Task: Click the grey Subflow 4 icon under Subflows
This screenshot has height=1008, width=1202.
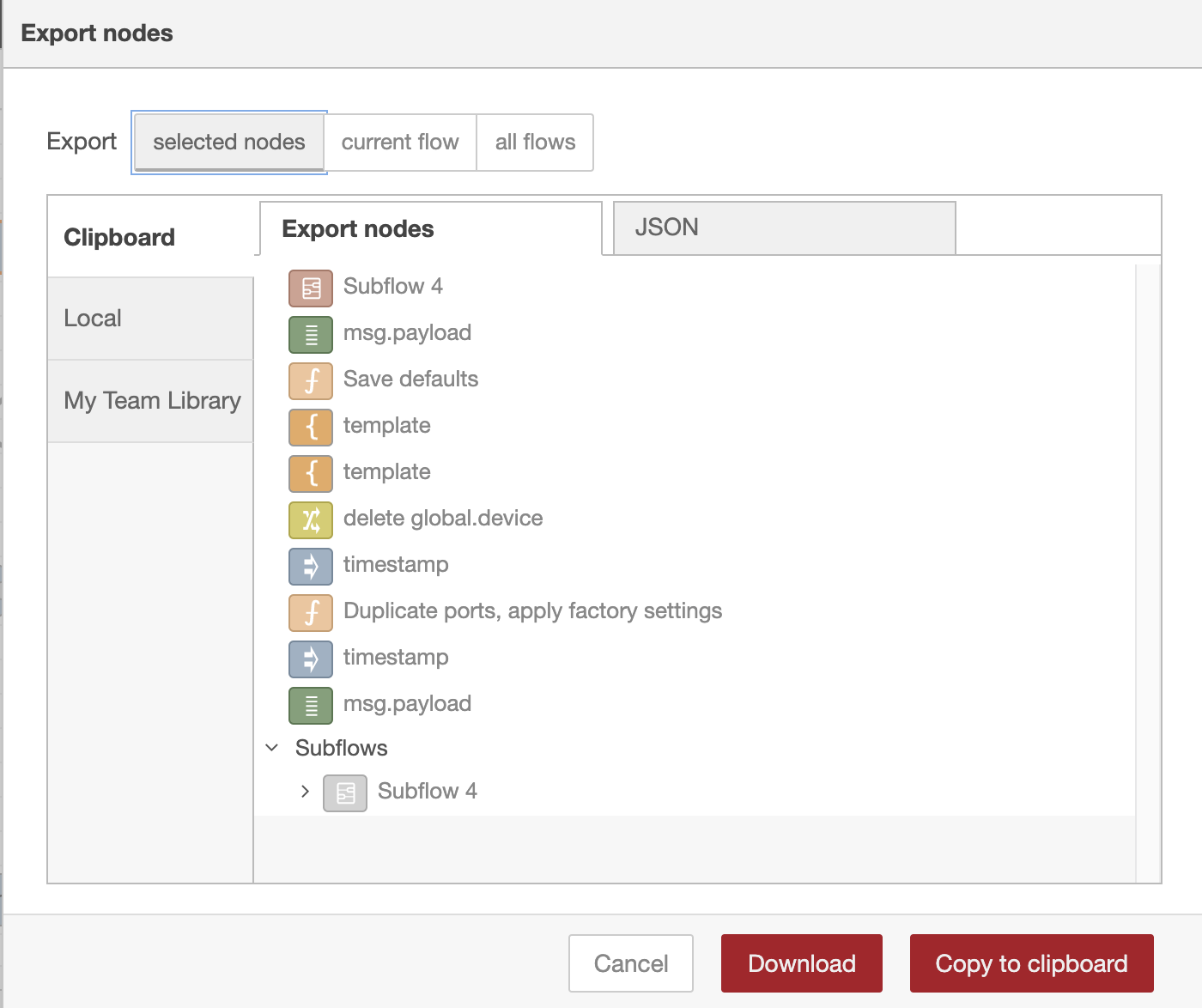Action: tap(345, 793)
